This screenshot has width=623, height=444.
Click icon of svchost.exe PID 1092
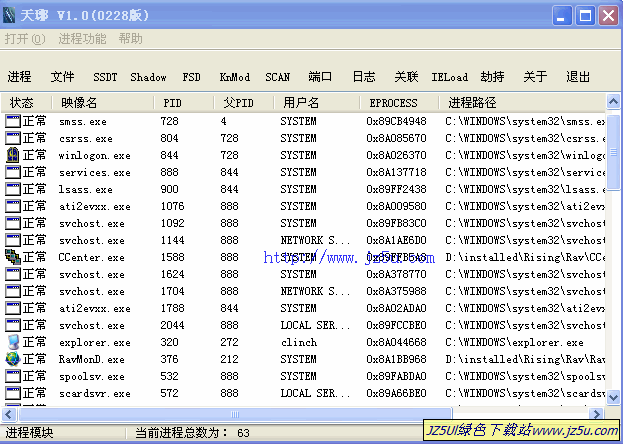coord(13,223)
